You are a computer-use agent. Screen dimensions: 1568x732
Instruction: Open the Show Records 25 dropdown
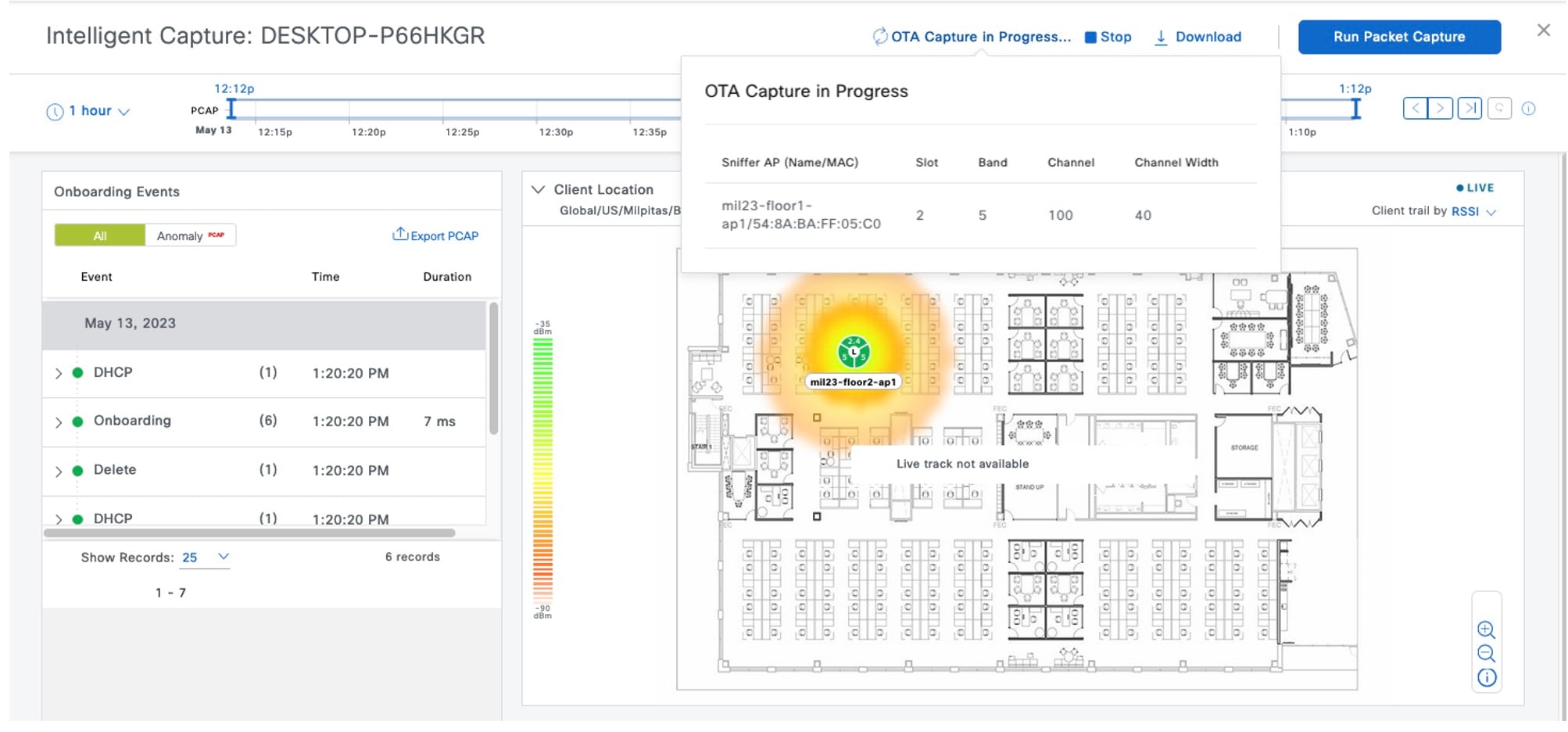click(x=206, y=558)
